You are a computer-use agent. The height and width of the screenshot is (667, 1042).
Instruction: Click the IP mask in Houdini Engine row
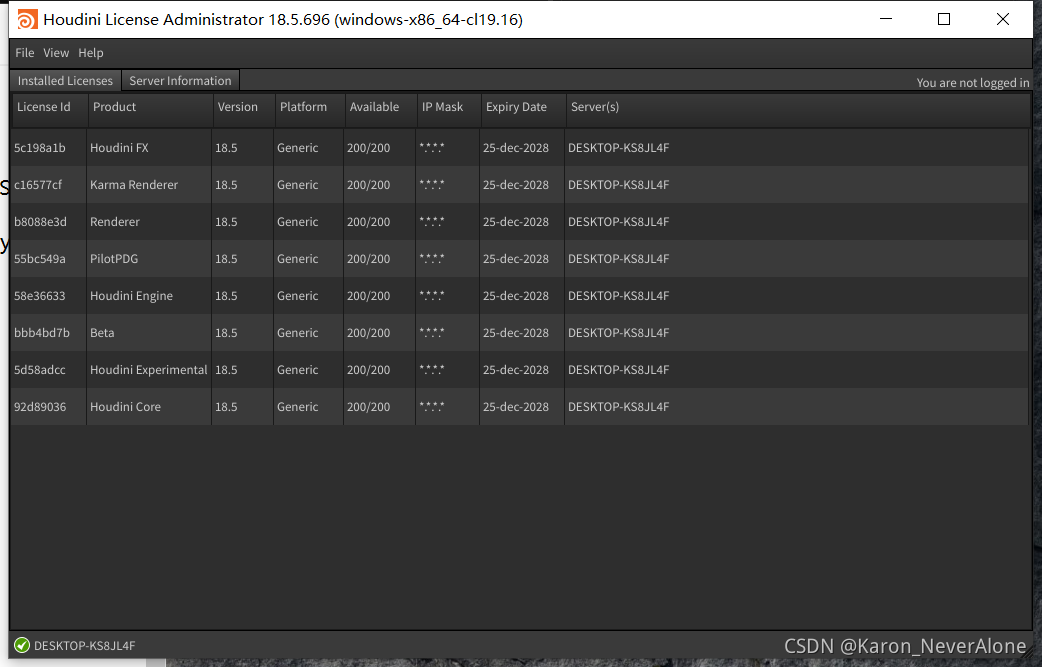click(432, 296)
